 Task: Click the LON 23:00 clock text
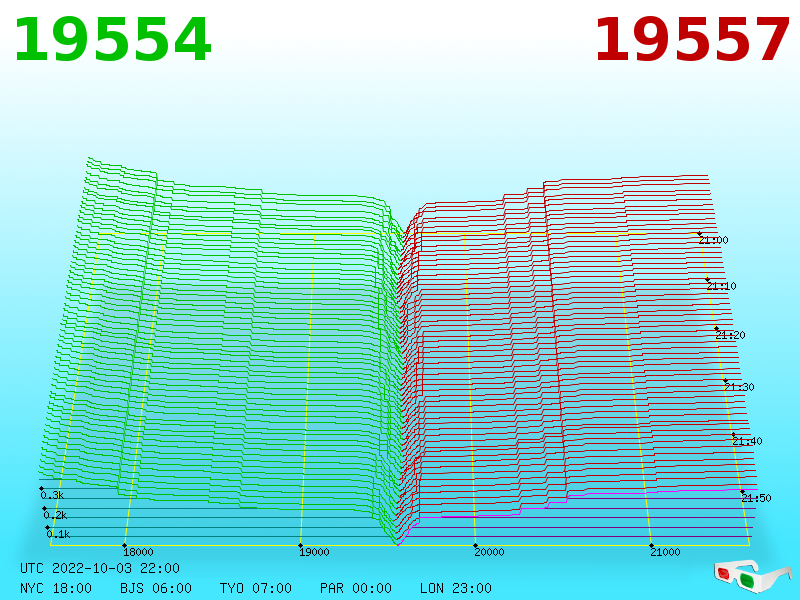click(456, 588)
